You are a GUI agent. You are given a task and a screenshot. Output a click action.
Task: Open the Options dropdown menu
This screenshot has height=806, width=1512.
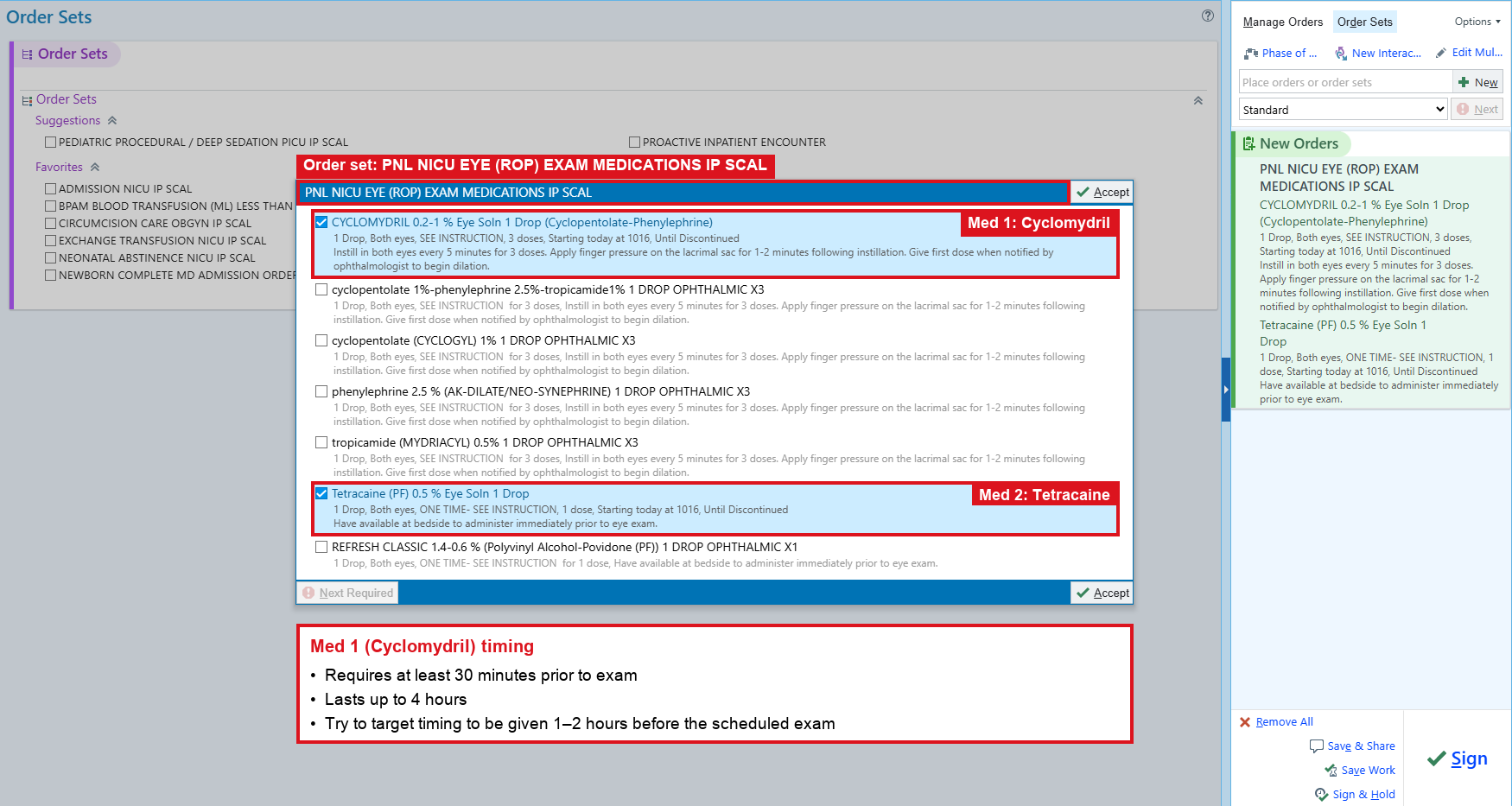(1477, 22)
